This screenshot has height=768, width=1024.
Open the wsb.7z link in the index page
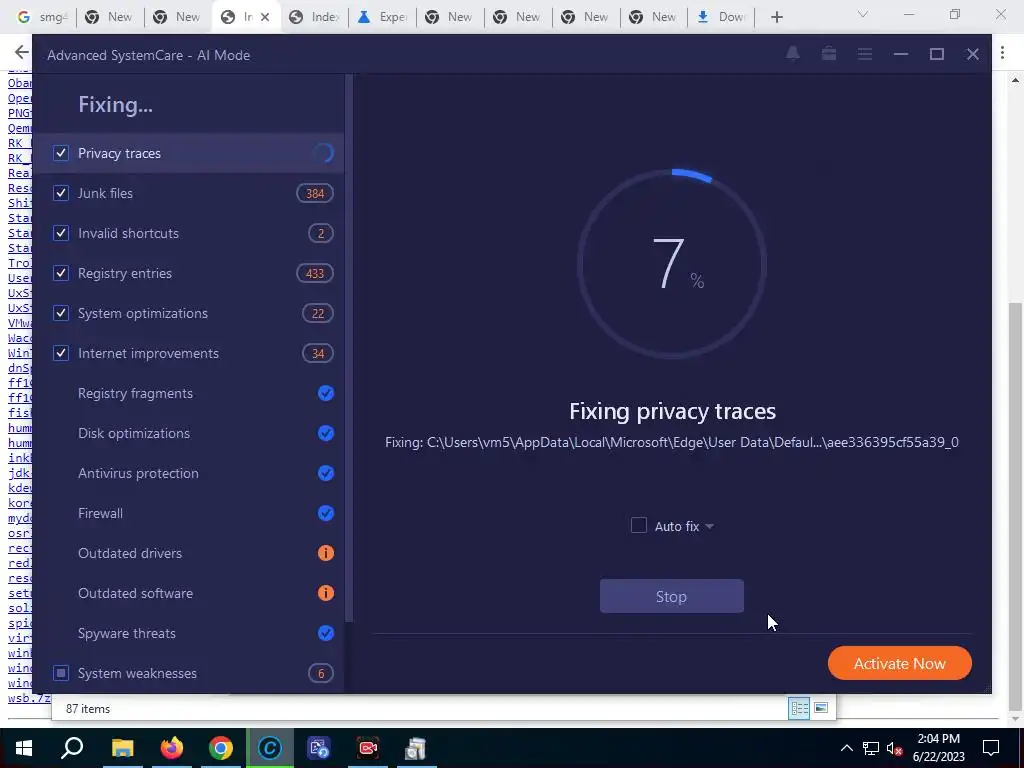[29, 698]
